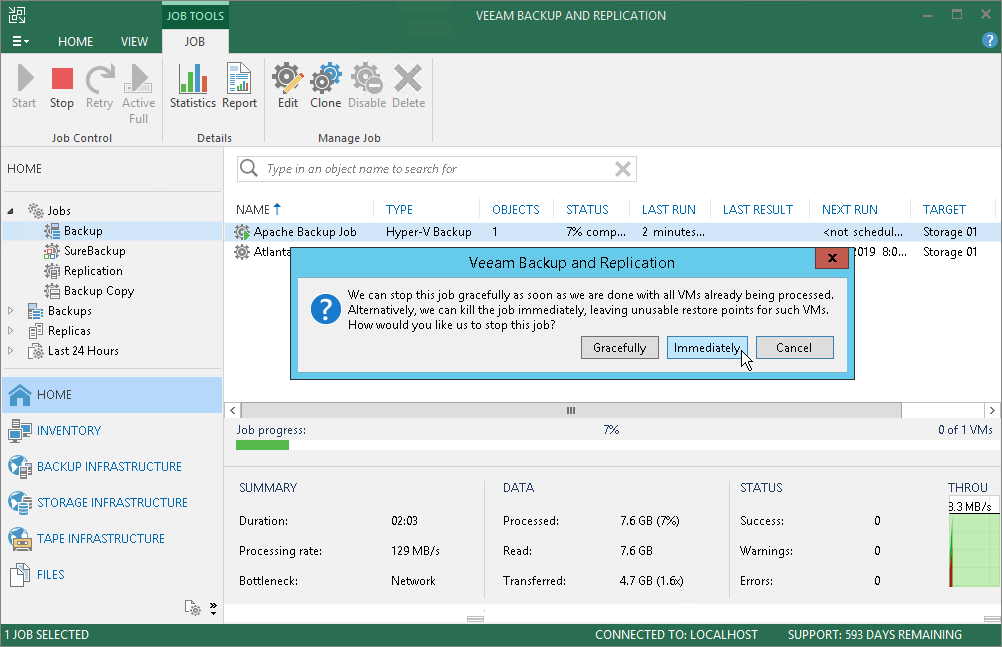Click the '7% comp...' status cell
The image size is (1002, 647).
coord(596,232)
